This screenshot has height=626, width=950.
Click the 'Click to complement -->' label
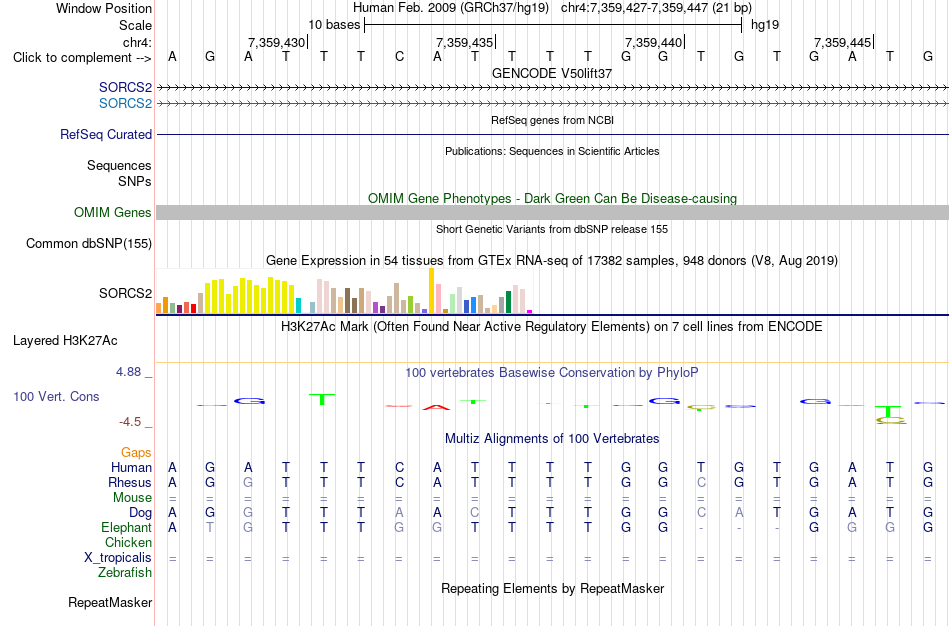point(82,58)
